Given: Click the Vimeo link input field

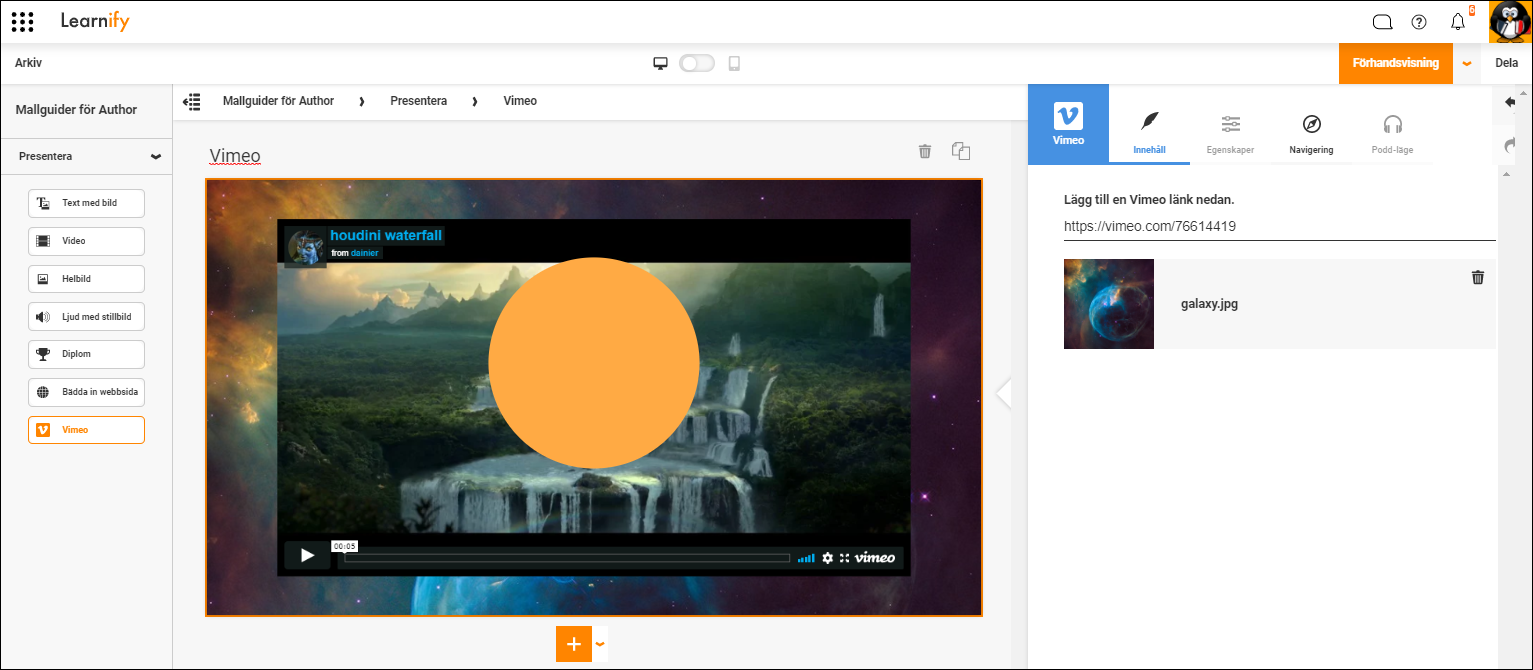Looking at the screenshot, I should (x=1279, y=227).
